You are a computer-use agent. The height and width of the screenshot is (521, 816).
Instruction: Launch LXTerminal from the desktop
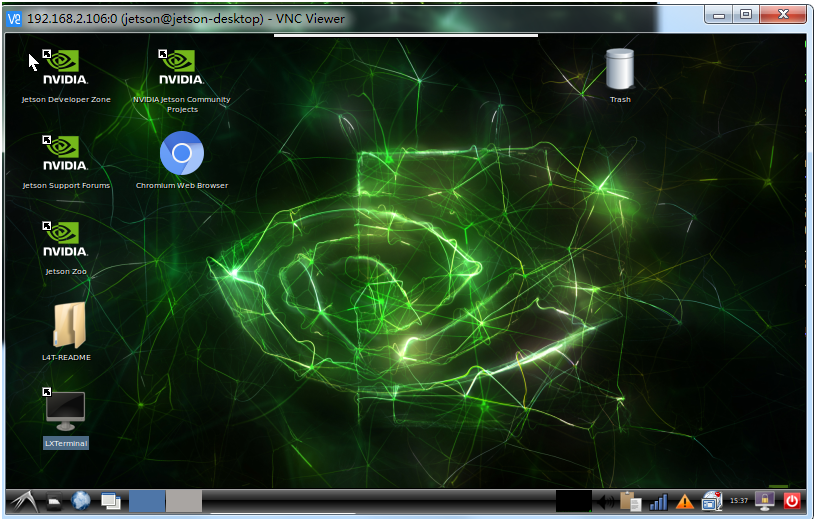coord(66,412)
